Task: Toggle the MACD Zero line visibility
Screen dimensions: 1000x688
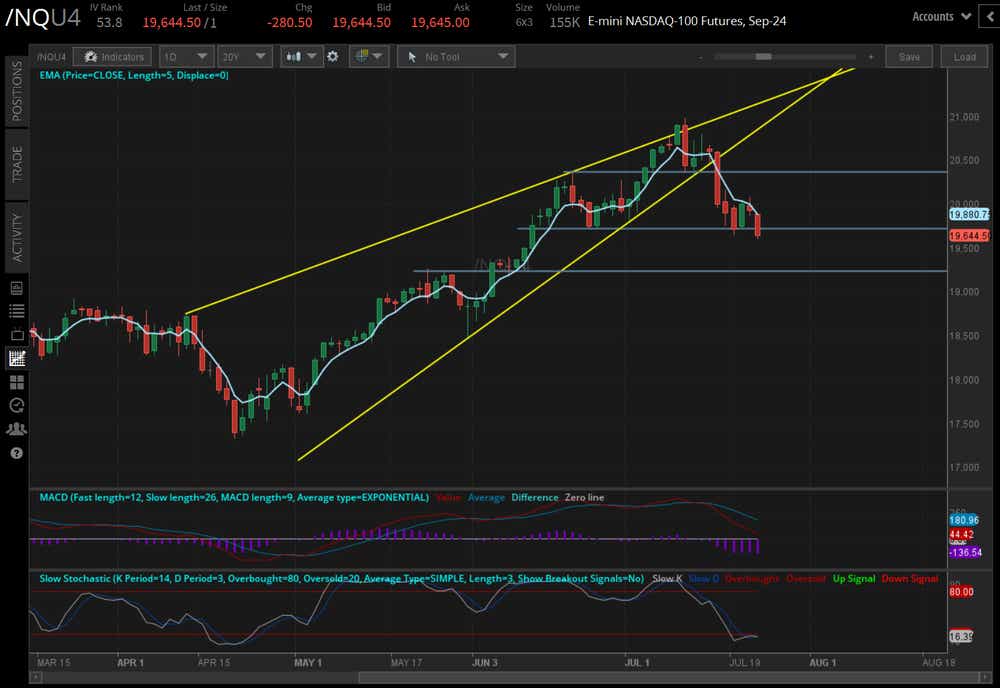Action: (x=584, y=497)
